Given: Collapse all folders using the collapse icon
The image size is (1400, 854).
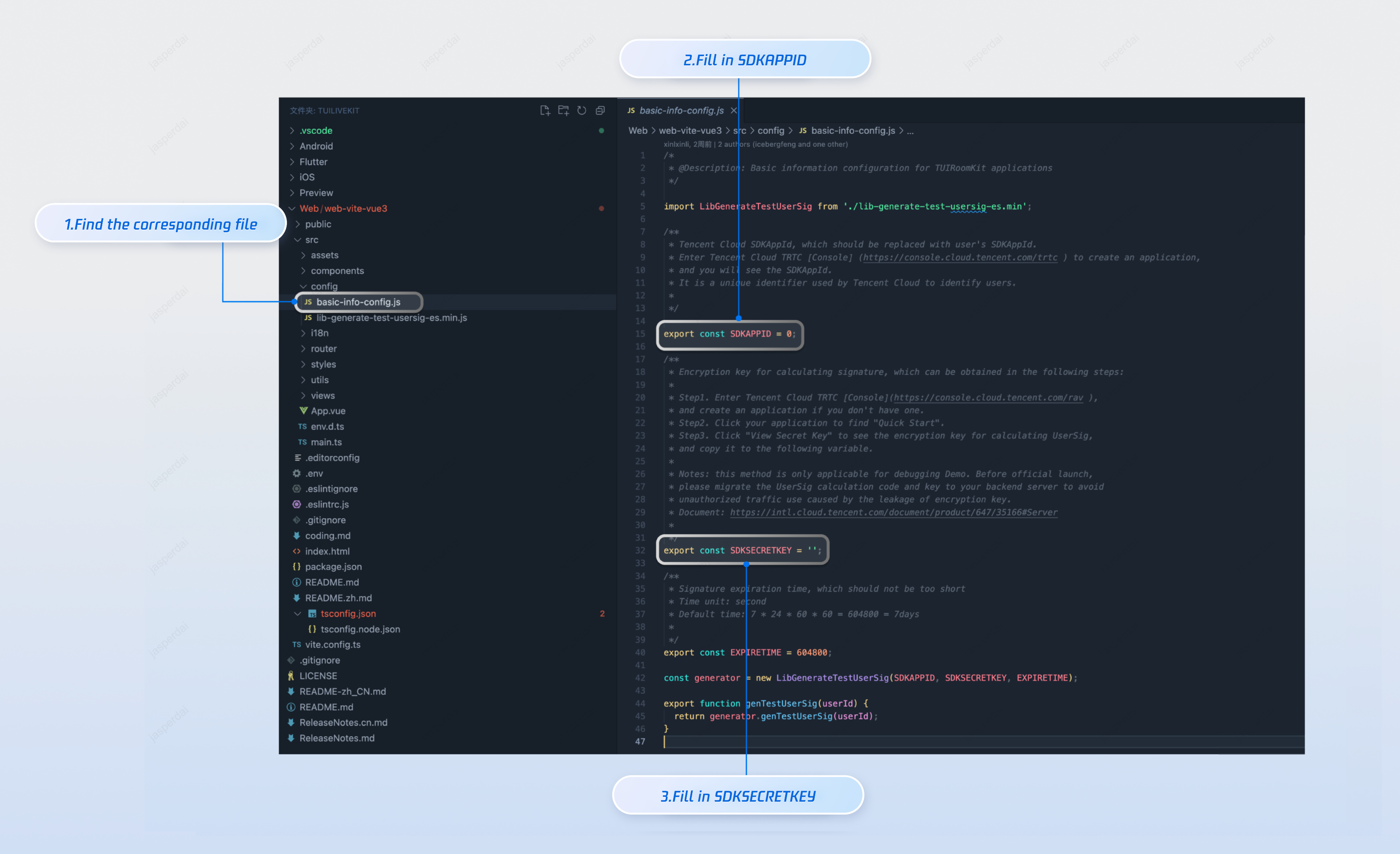Looking at the screenshot, I should pyautogui.click(x=600, y=110).
